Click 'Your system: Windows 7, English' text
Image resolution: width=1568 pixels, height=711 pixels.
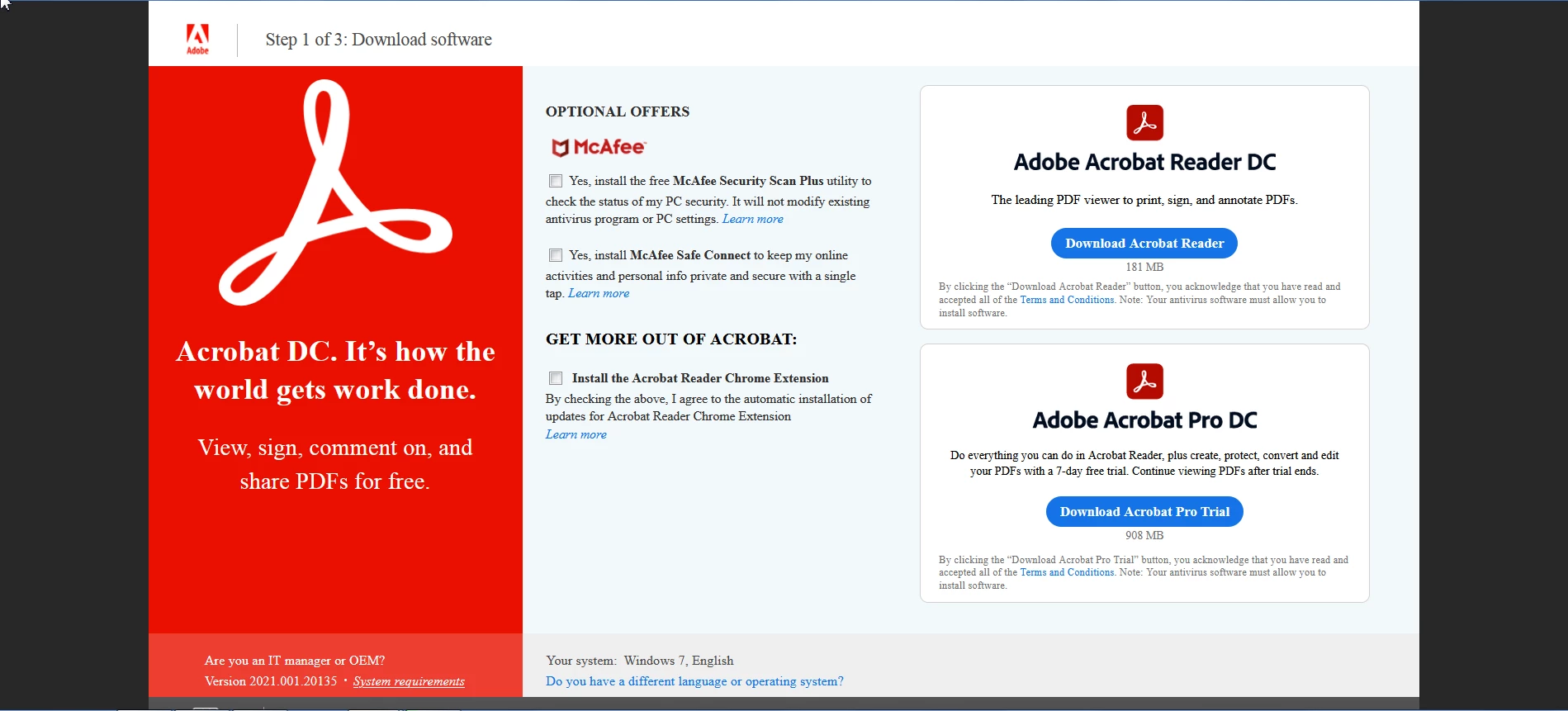tap(640, 661)
